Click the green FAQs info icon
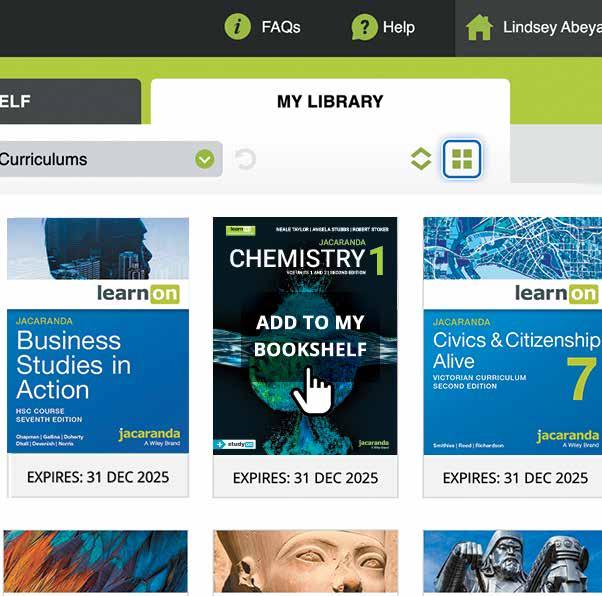The image size is (602, 596). (x=238, y=27)
